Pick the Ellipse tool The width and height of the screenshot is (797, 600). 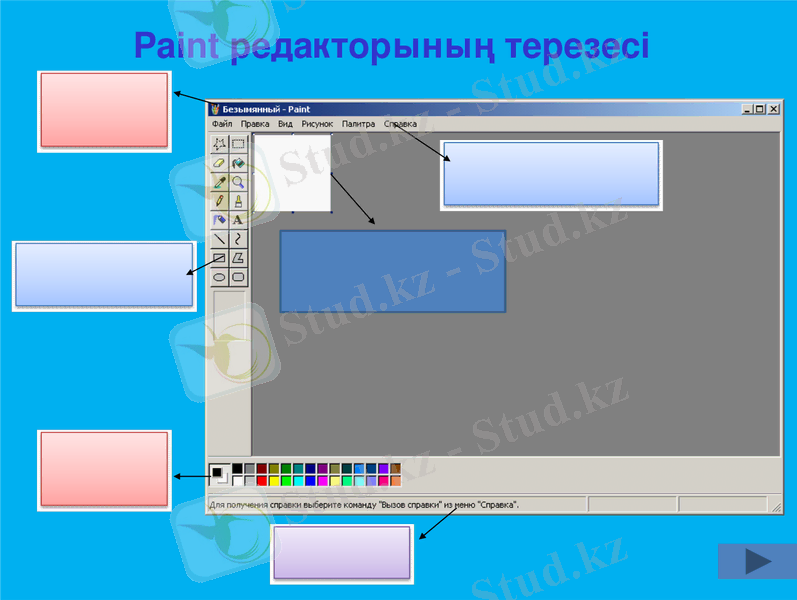coord(220,276)
